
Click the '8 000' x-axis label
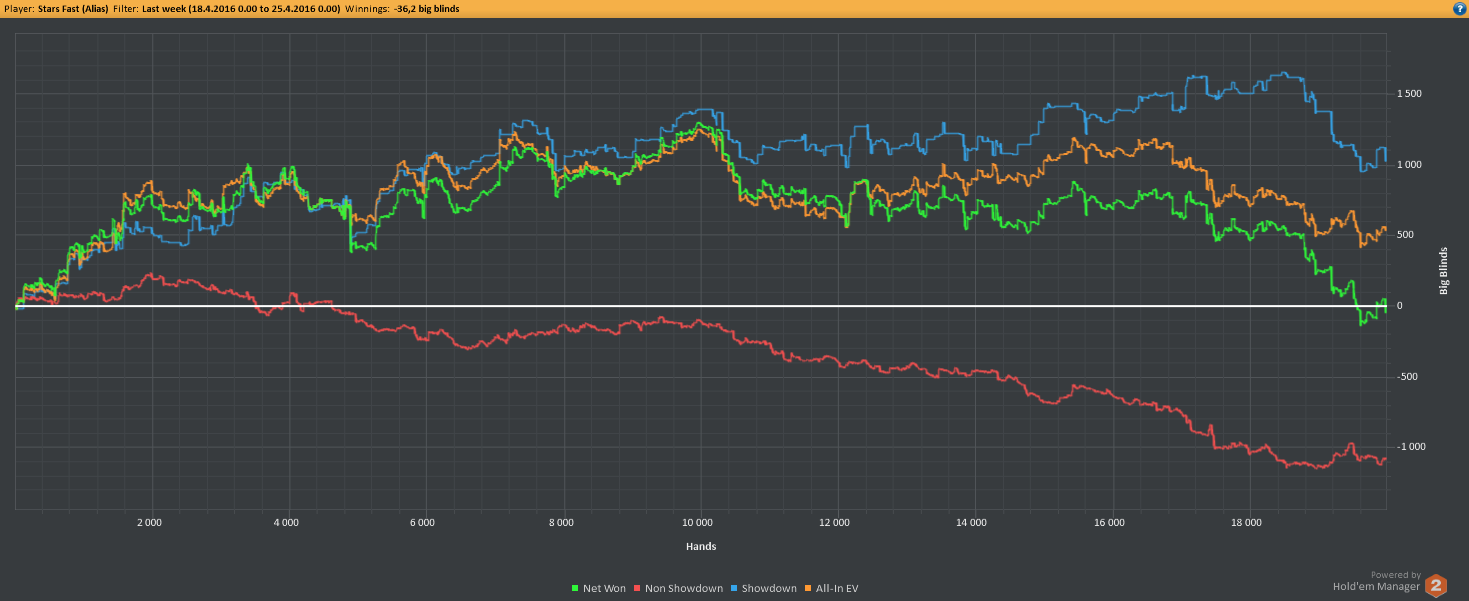[561, 522]
